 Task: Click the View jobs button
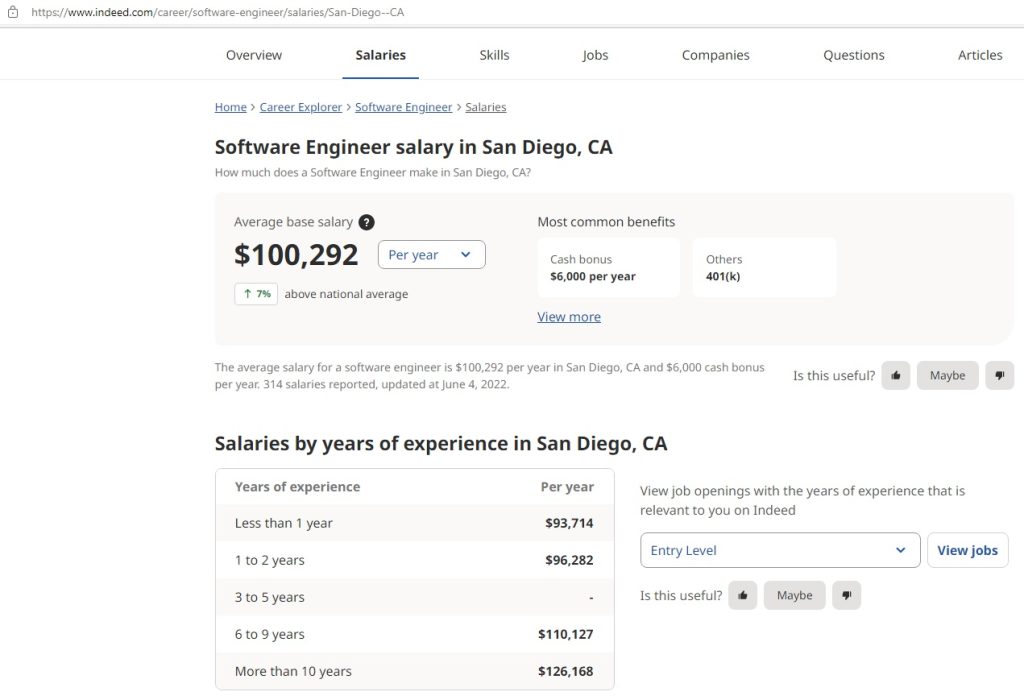coord(967,551)
